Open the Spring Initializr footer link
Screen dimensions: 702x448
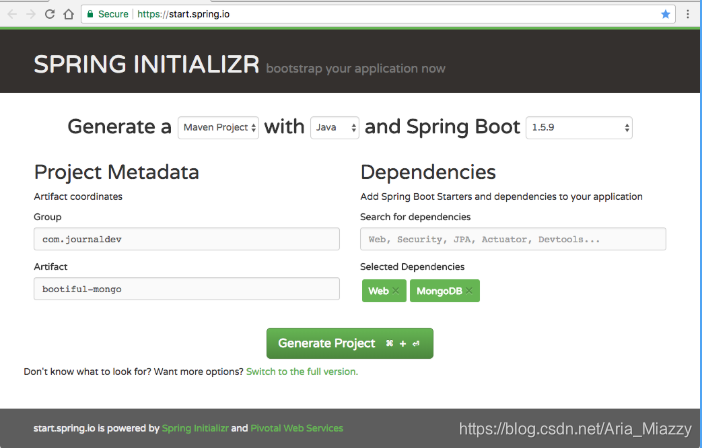pos(195,428)
